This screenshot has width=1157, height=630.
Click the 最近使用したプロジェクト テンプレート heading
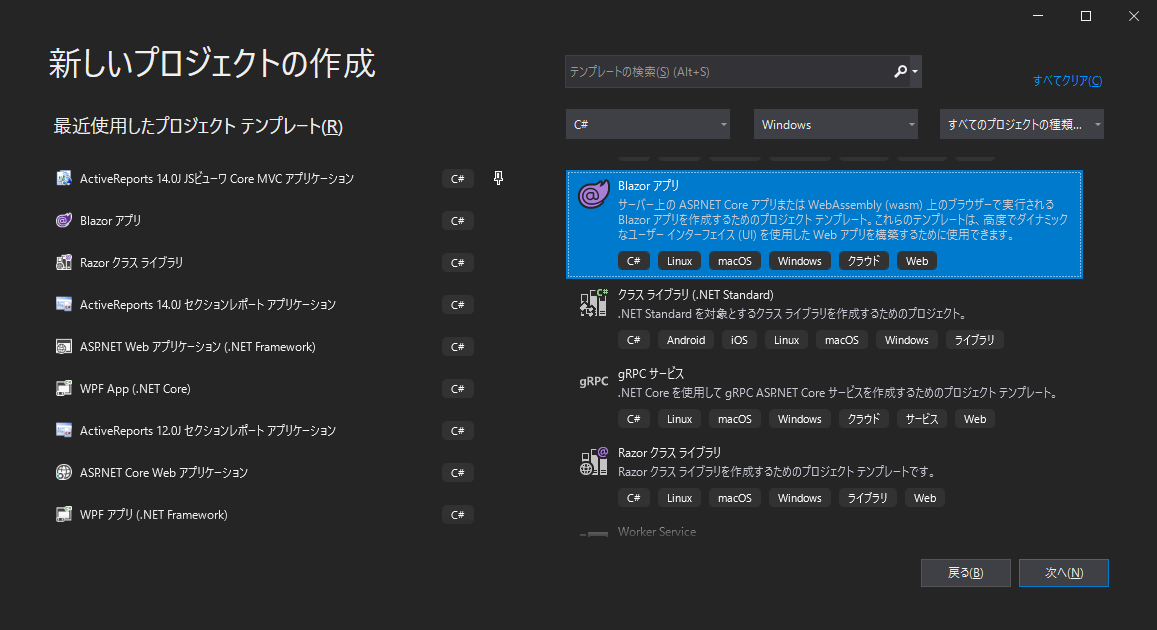198,126
